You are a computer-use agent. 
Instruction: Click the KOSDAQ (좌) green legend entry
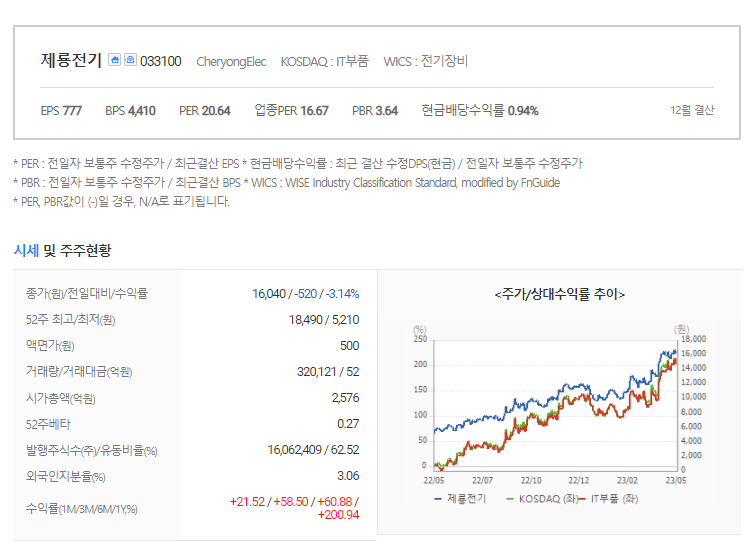pos(542,499)
